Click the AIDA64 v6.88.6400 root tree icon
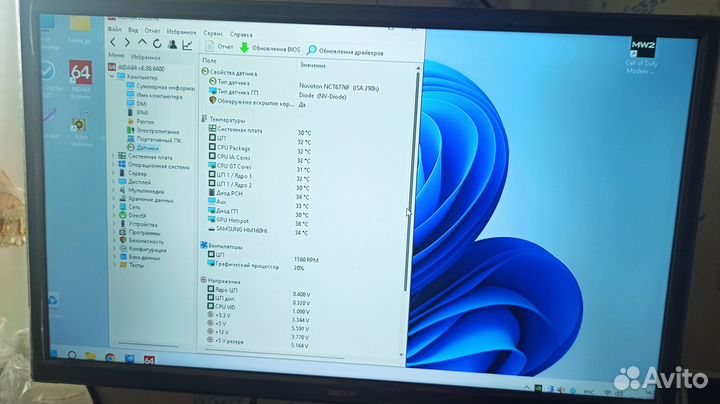The width and height of the screenshot is (720, 404). (112, 67)
